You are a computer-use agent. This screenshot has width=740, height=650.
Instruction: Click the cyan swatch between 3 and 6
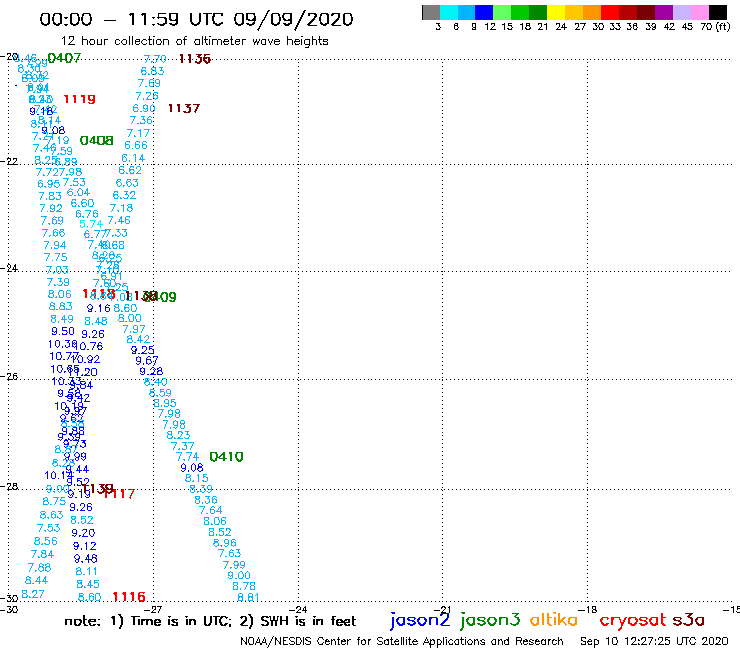pyautogui.click(x=449, y=12)
